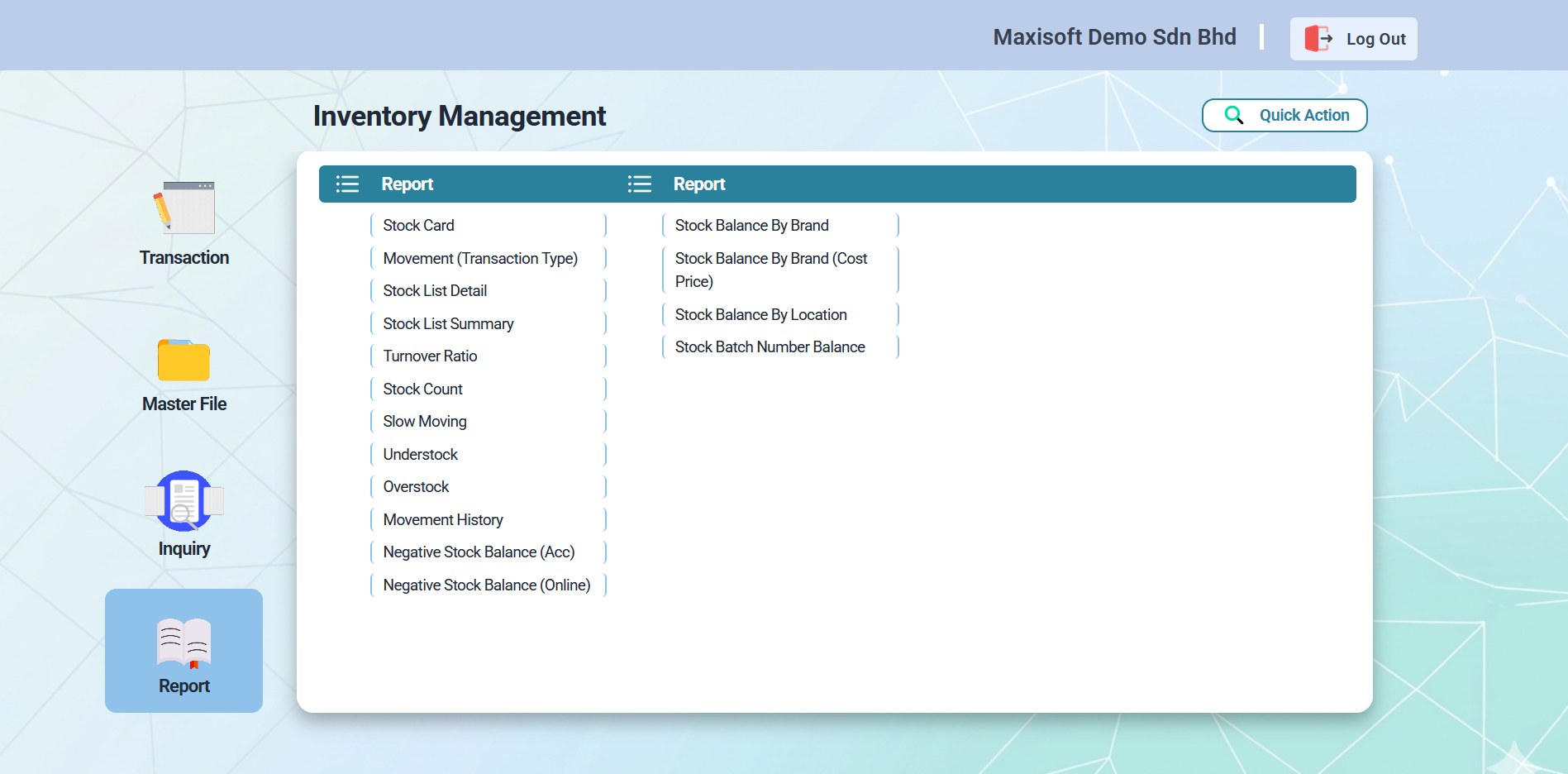
Task: Click the Report menu label in sidebar
Action: (x=184, y=686)
